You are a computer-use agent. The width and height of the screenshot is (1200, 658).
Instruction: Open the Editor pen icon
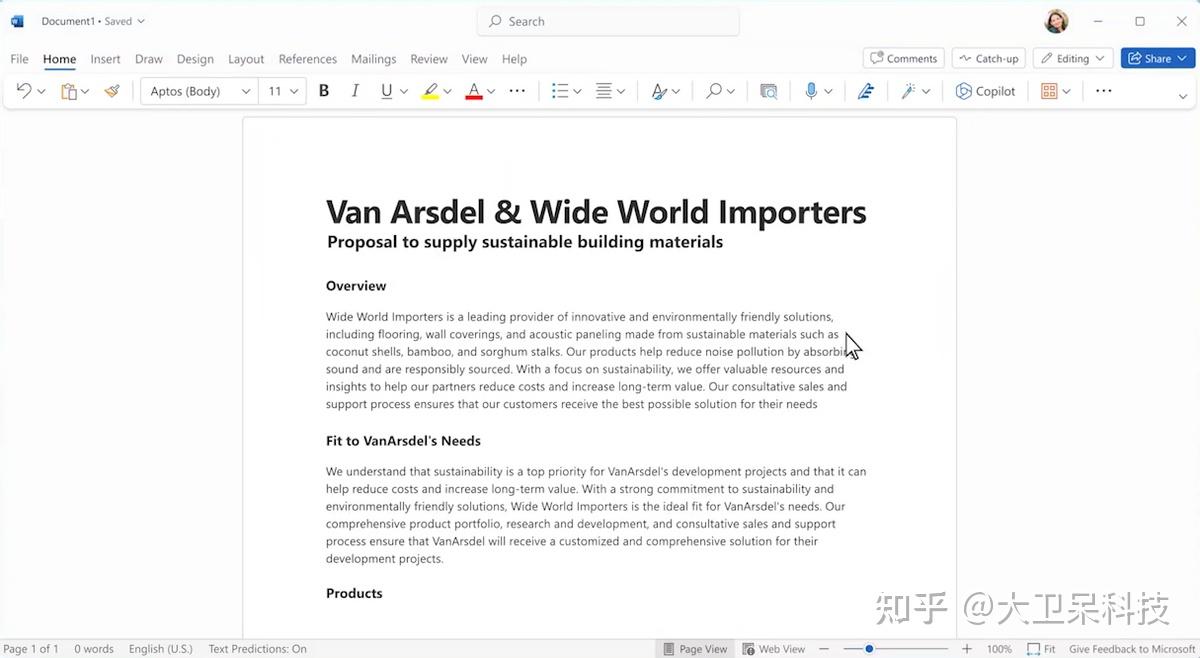tap(866, 91)
